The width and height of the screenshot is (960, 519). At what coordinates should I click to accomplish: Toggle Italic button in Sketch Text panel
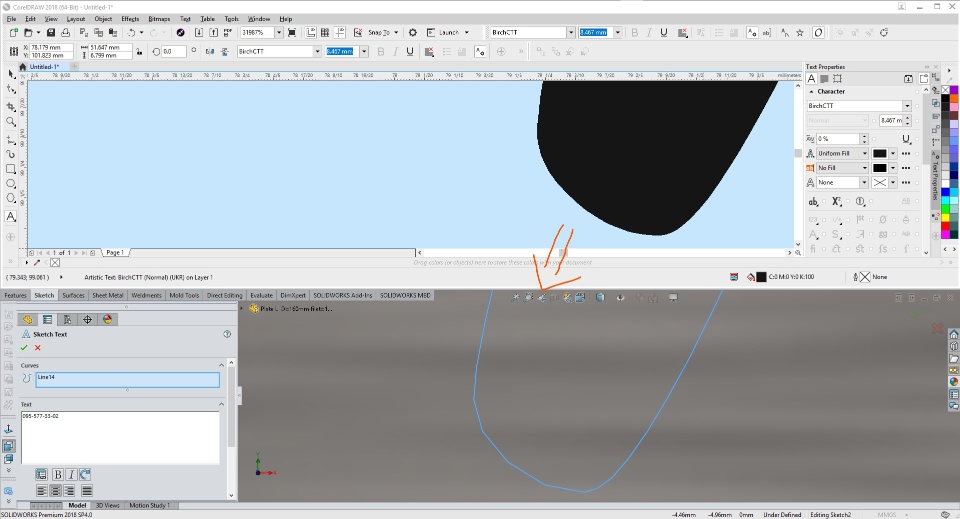click(x=71, y=474)
